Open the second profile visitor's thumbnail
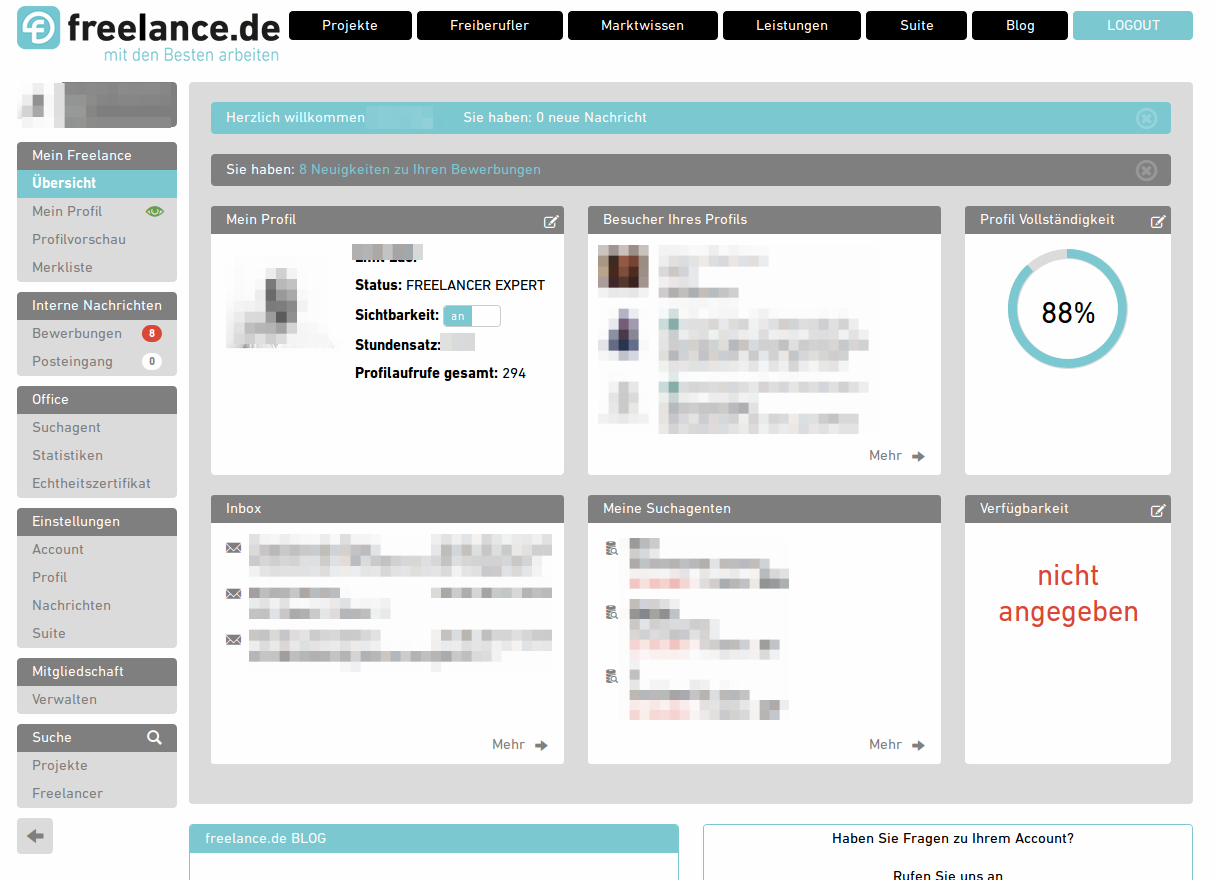Viewport: 1217px width, 880px height. 623,333
